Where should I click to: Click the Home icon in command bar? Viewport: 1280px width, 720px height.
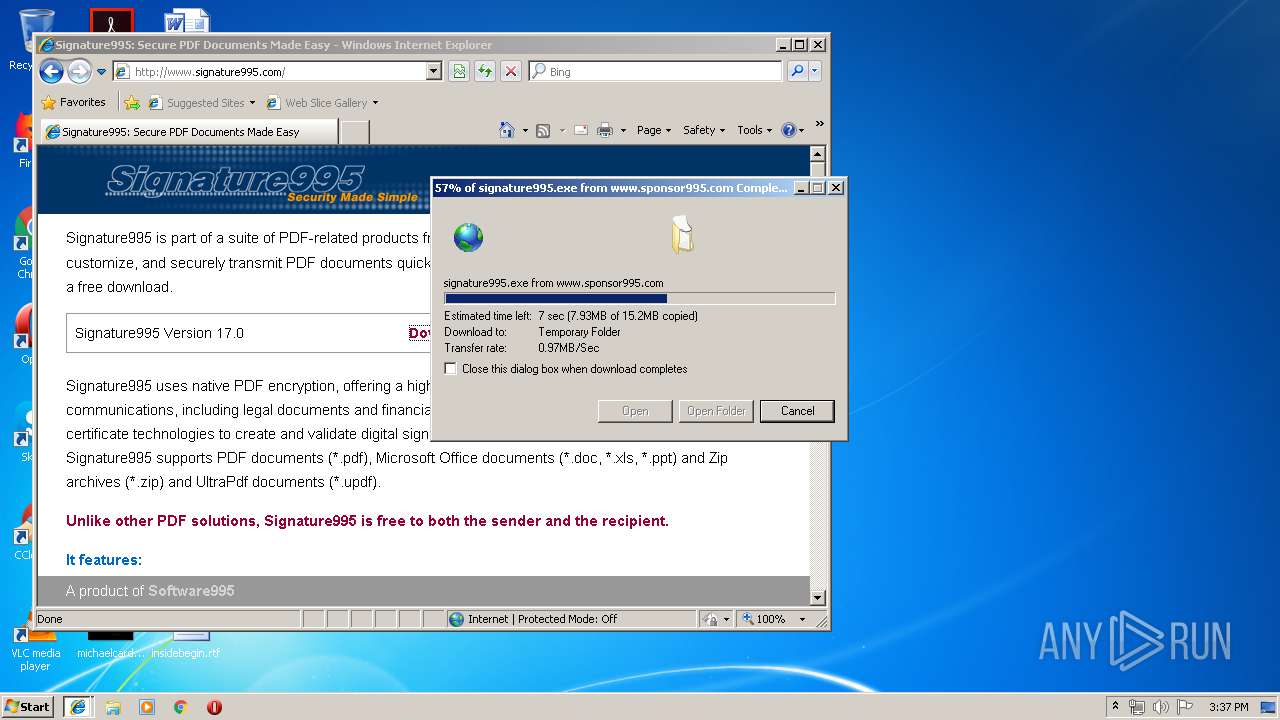(507, 130)
